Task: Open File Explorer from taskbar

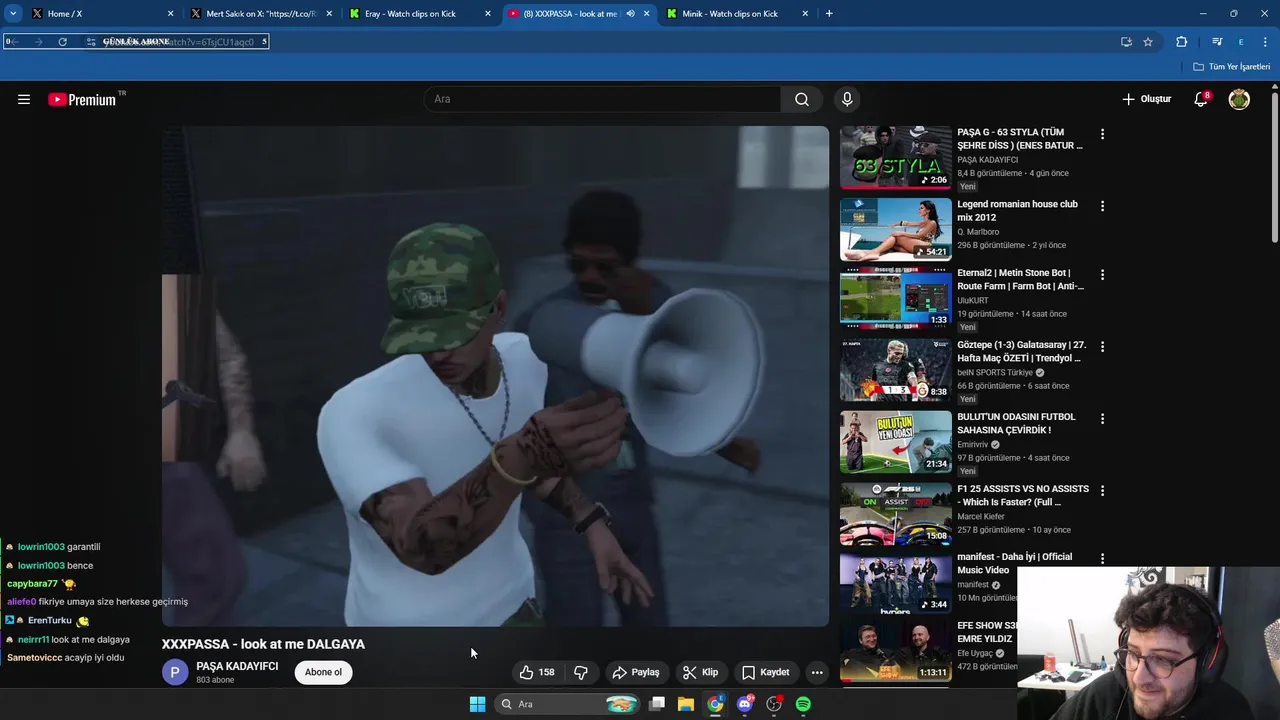Action: (x=686, y=704)
